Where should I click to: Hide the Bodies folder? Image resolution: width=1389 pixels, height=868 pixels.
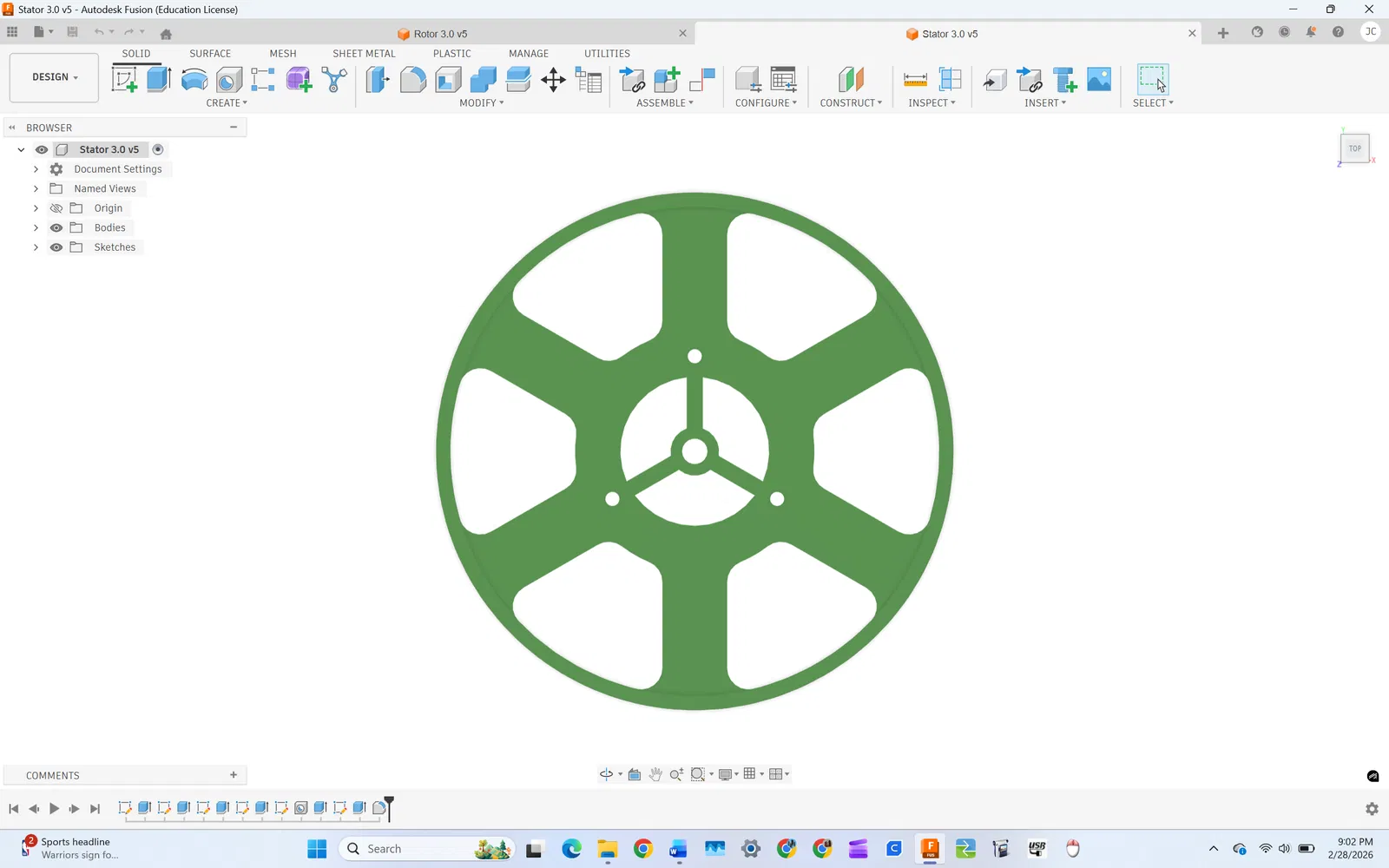tap(56, 227)
